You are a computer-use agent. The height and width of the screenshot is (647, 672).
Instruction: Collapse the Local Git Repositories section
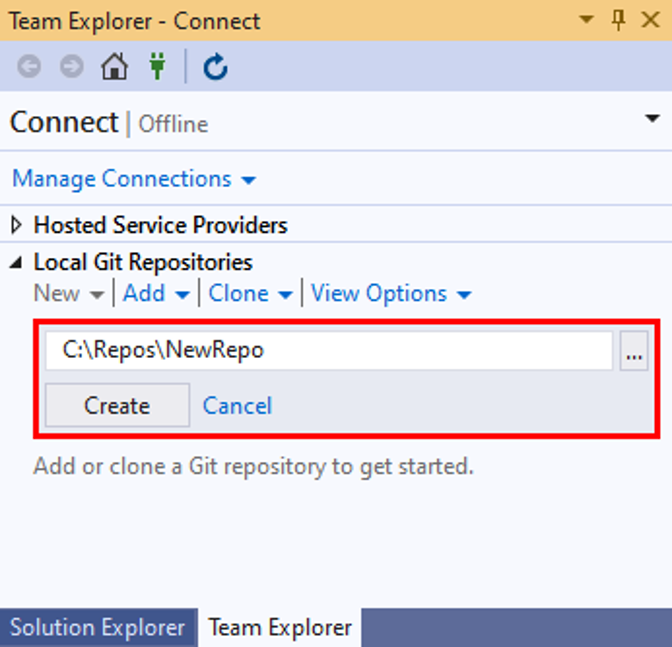tap(16, 263)
